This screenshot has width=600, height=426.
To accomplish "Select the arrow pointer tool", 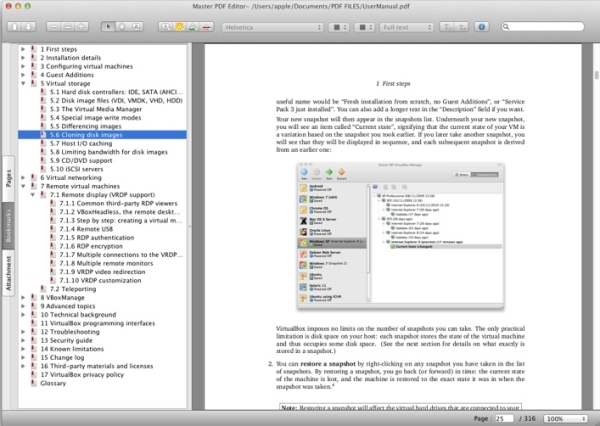I will [108, 27].
